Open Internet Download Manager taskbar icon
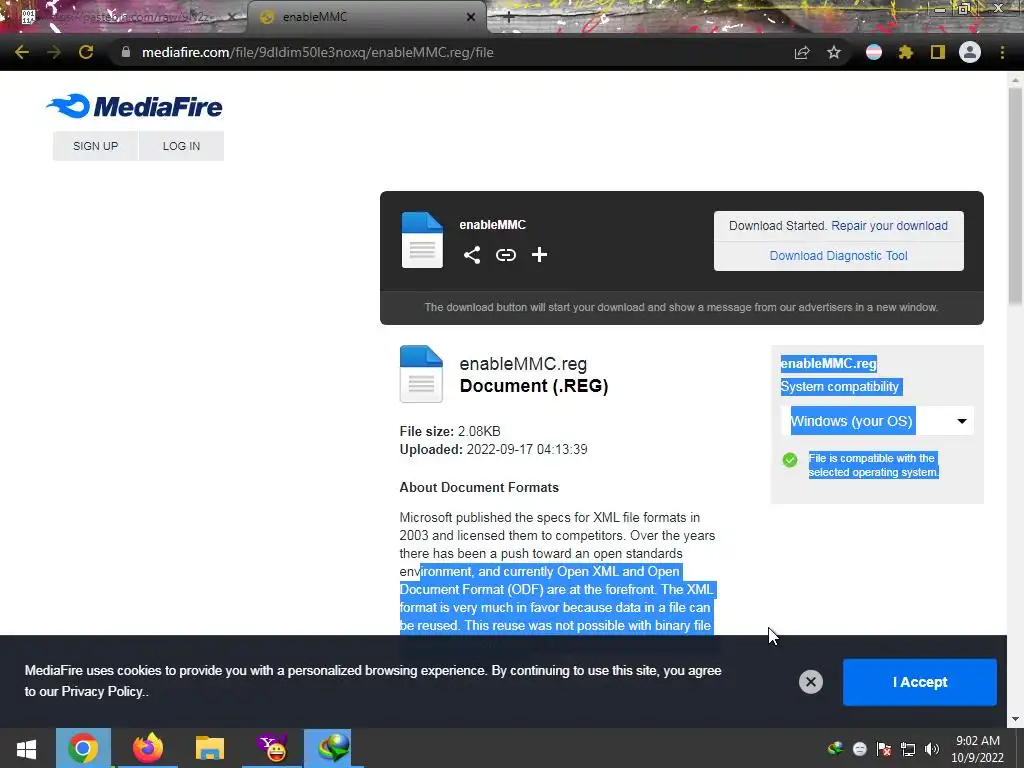 (x=334, y=748)
